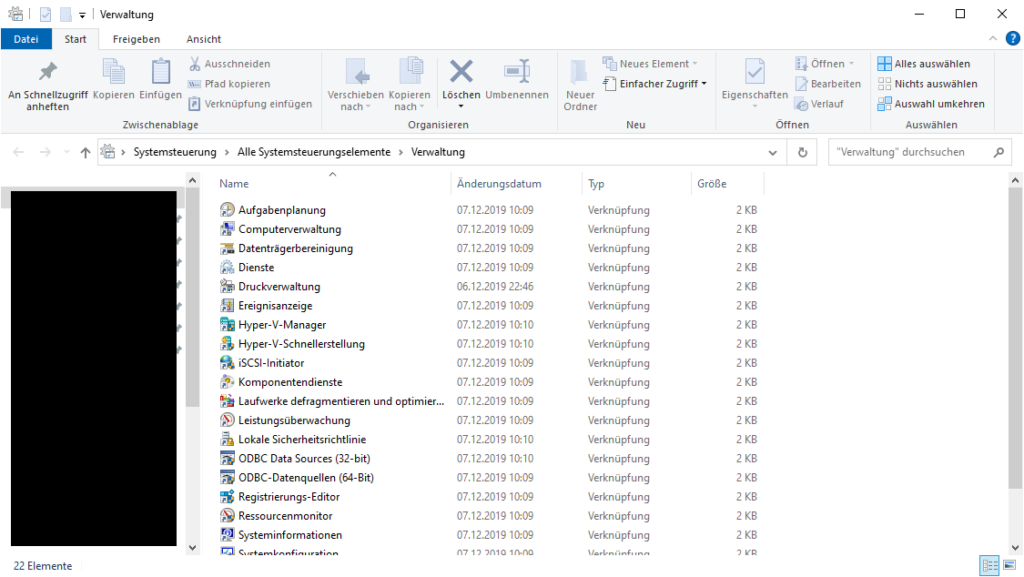Image resolution: width=1024 pixels, height=577 pixels.
Task: Click the Umbenennen icon
Action: [x=517, y=71]
